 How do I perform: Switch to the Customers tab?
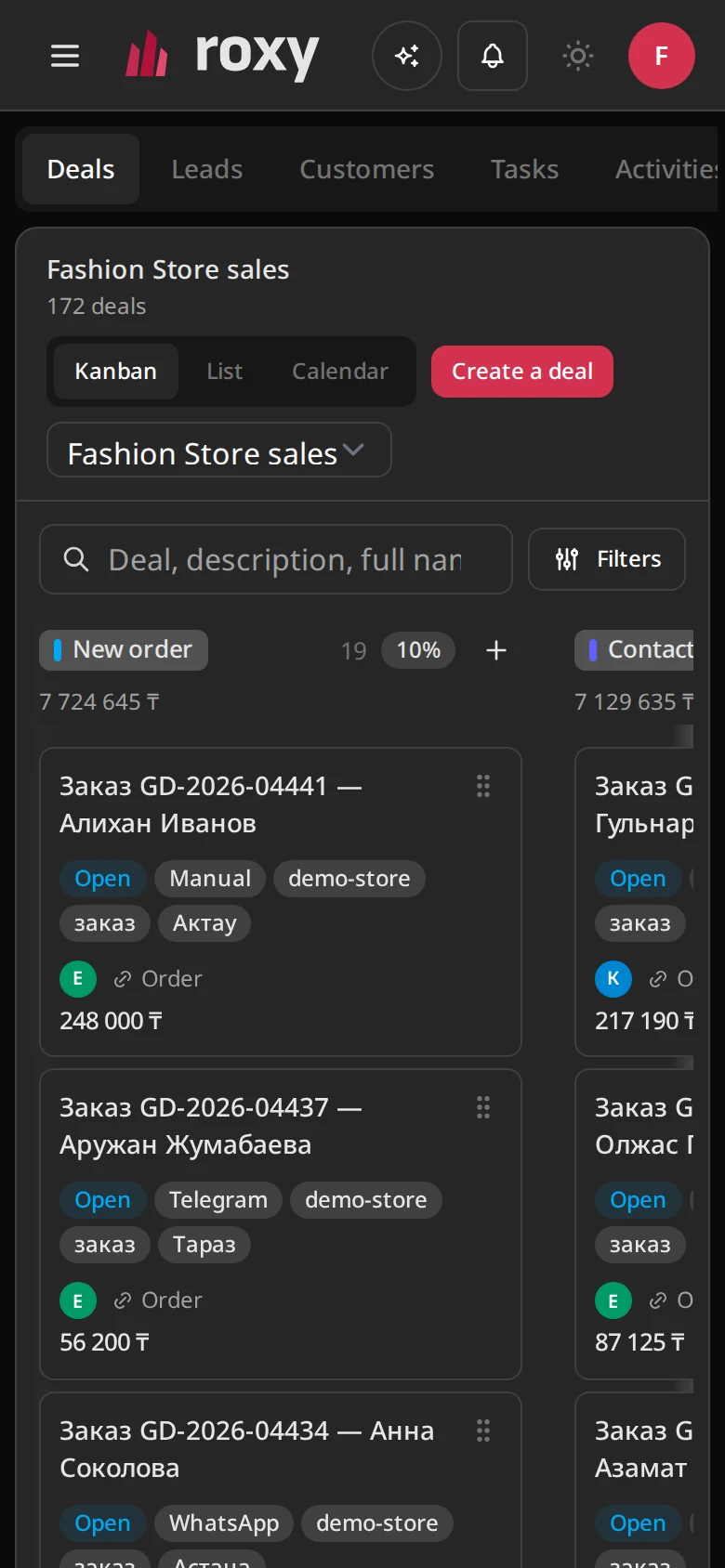click(x=367, y=169)
